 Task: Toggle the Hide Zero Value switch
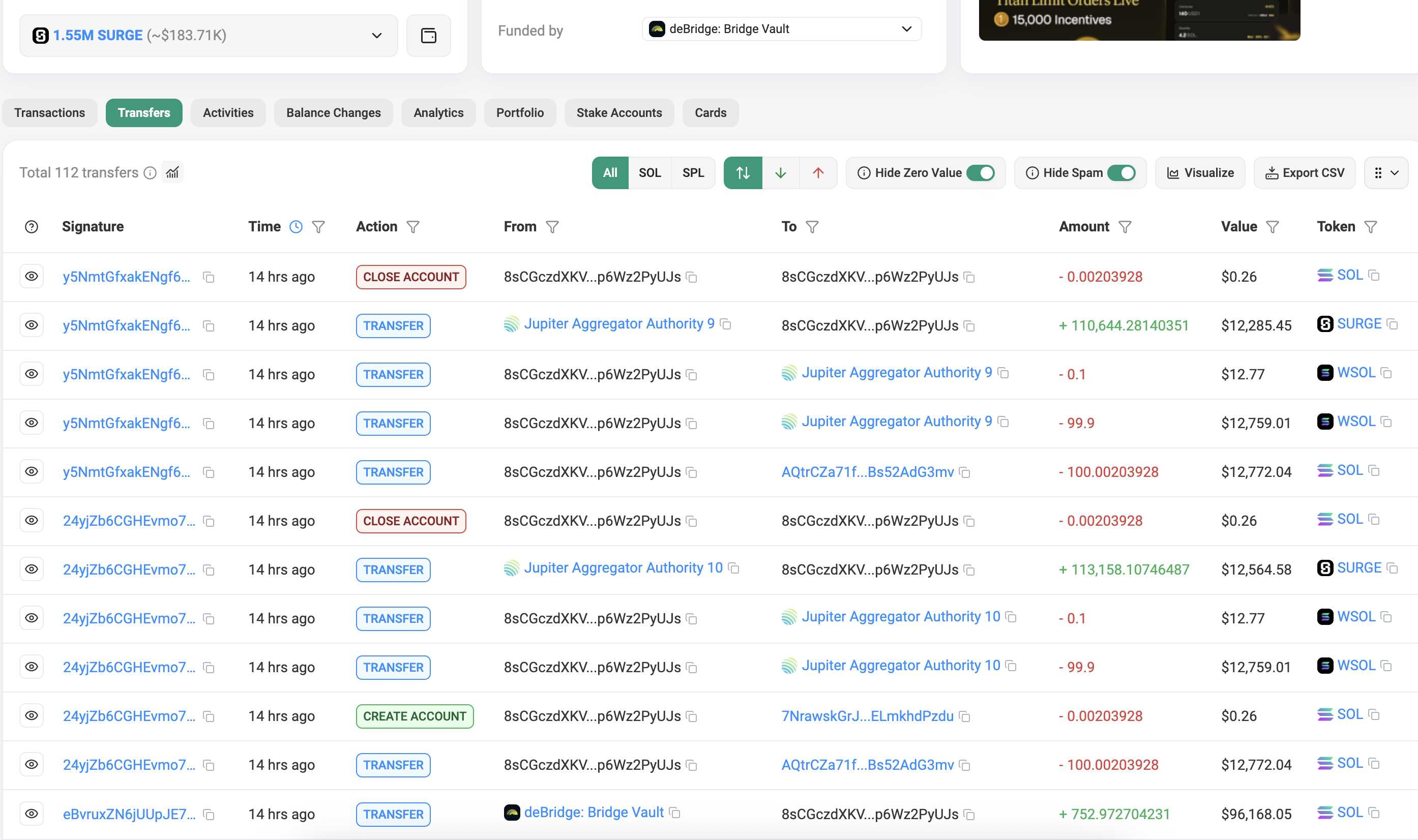(981, 173)
